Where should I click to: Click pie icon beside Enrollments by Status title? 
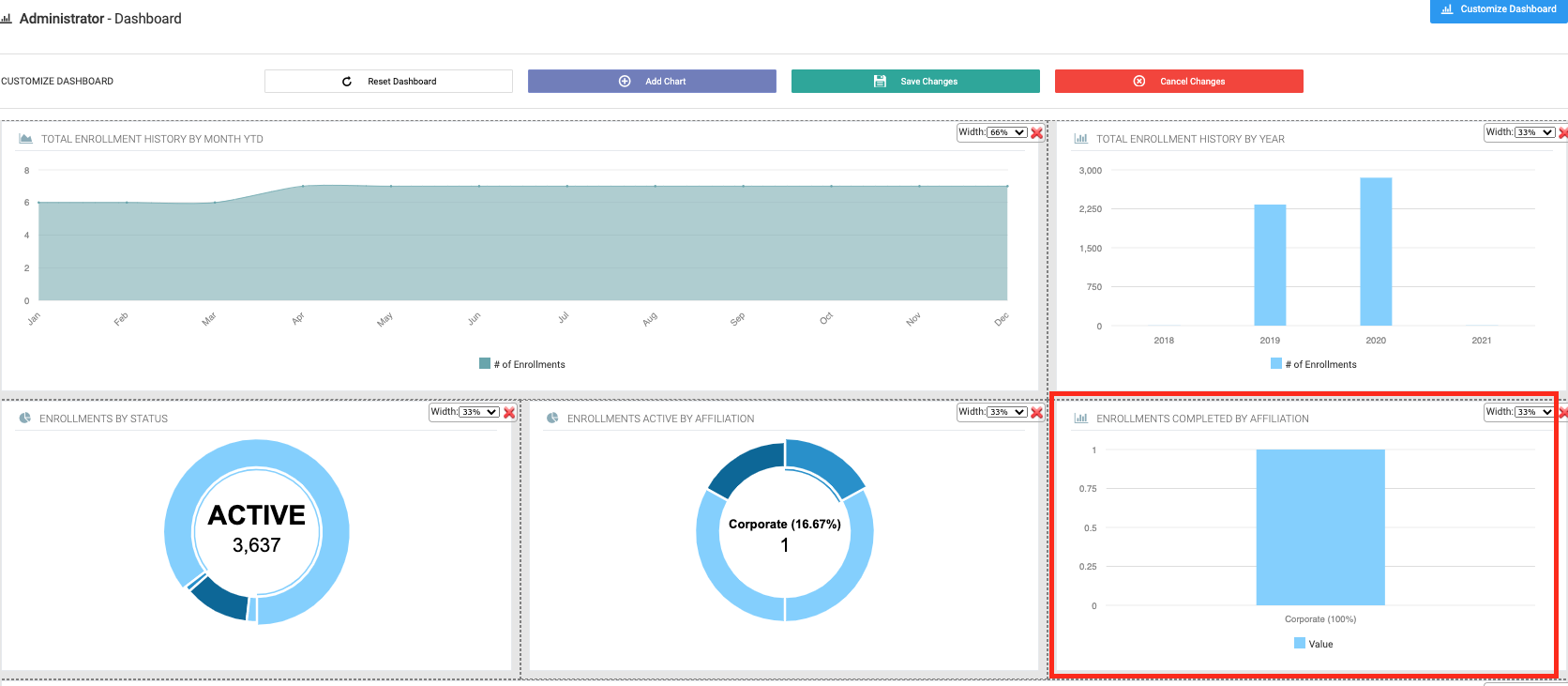(25, 419)
